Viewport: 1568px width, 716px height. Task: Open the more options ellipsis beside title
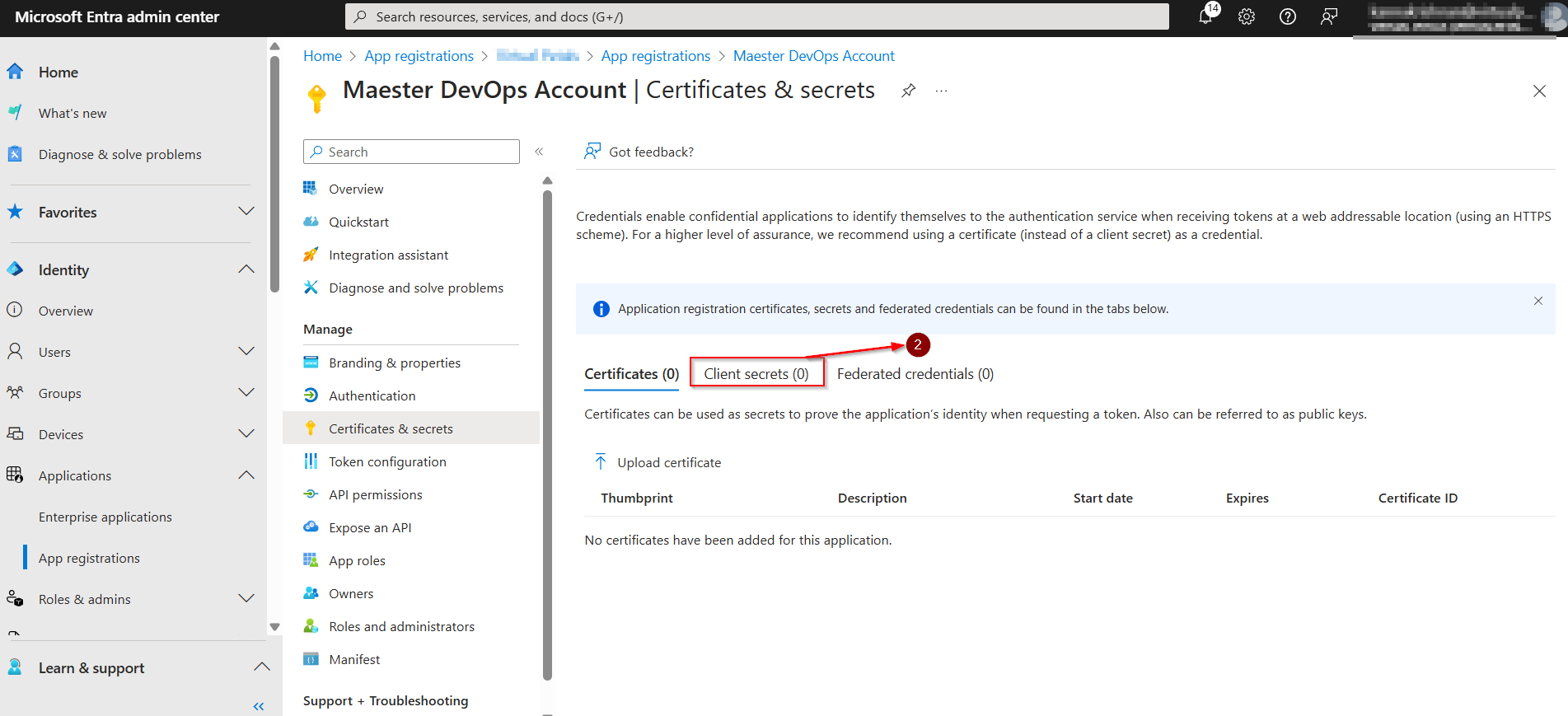pos(942,91)
